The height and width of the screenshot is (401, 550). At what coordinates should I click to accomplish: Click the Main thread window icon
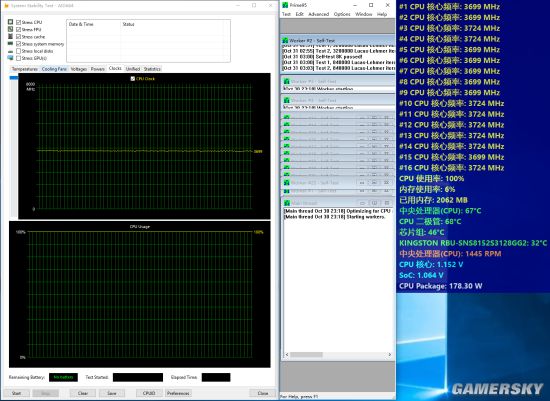[287, 203]
